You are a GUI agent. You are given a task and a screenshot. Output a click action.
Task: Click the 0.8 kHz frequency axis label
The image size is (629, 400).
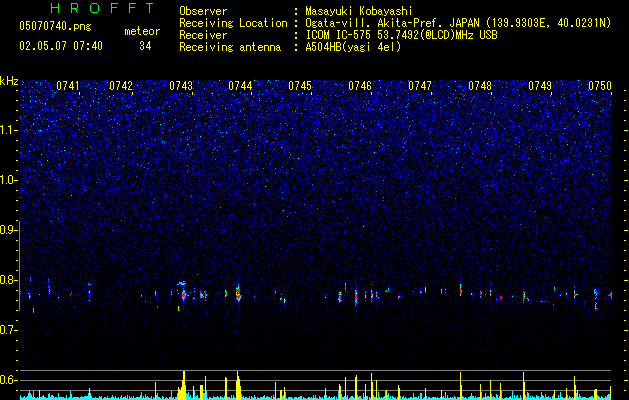click(9, 280)
